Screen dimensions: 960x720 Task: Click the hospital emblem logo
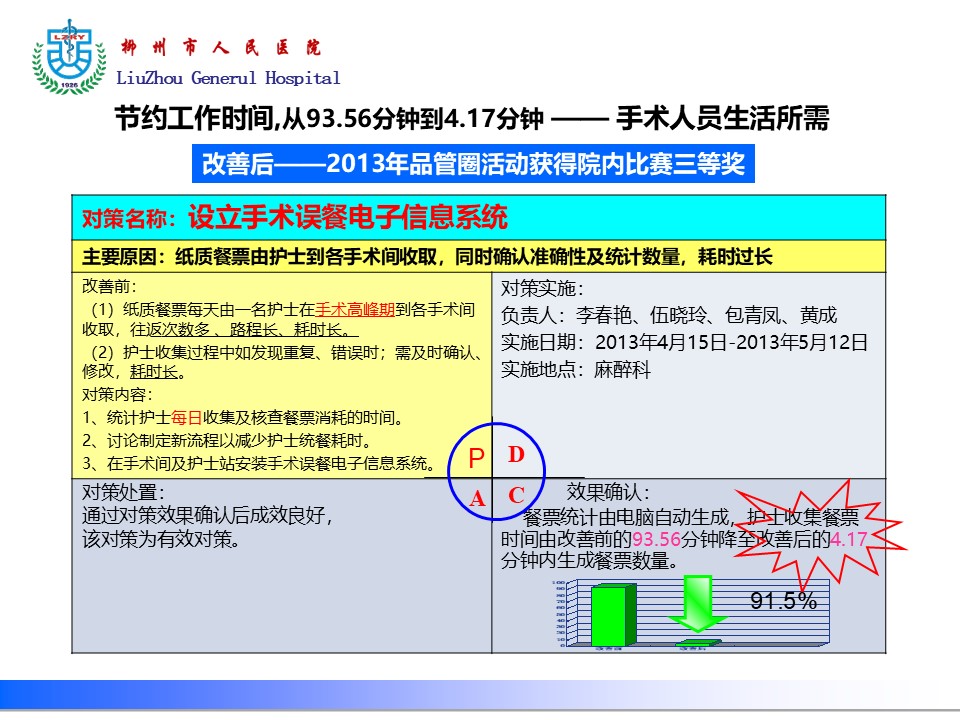click(66, 59)
